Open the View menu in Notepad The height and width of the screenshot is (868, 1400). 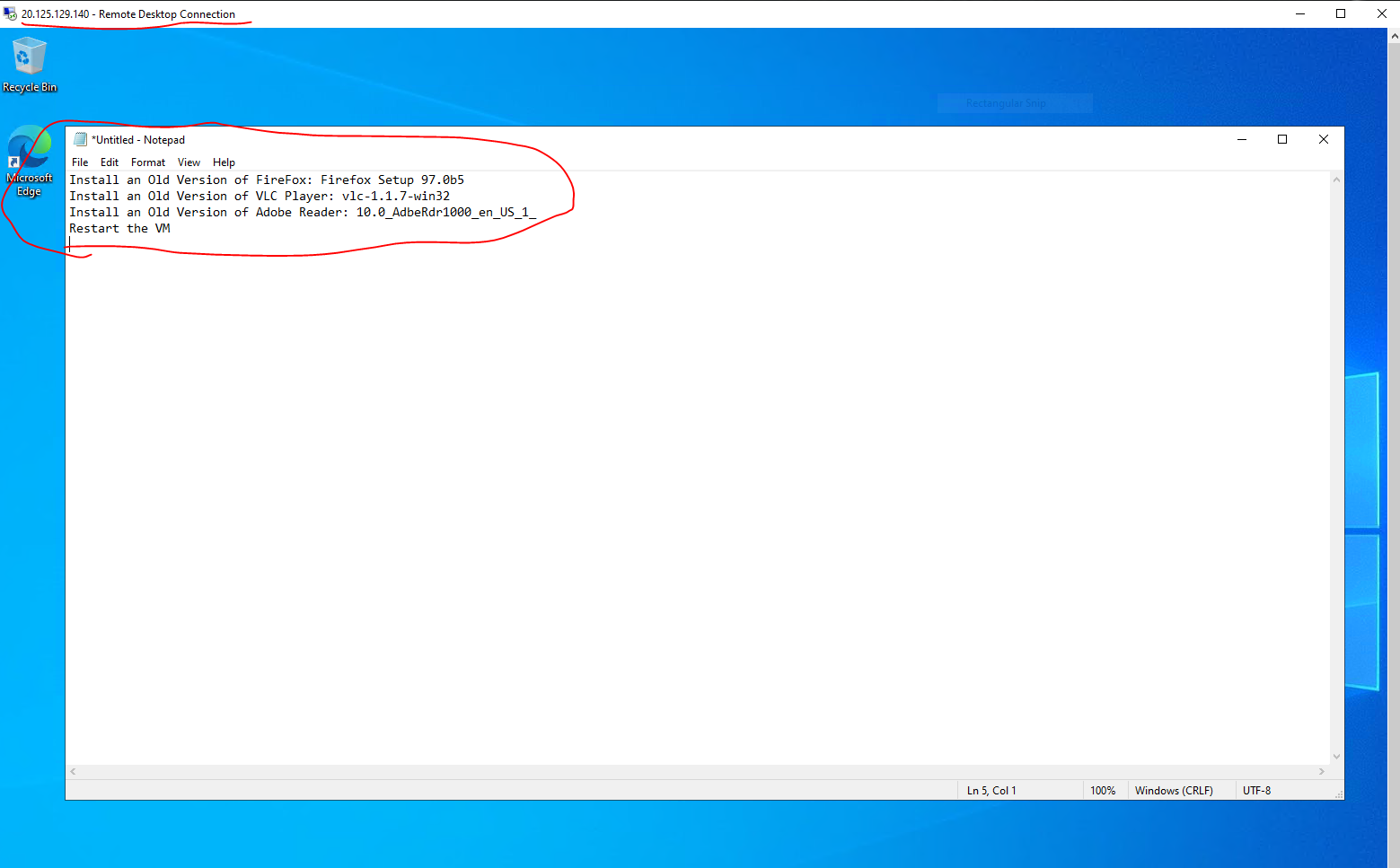189,162
